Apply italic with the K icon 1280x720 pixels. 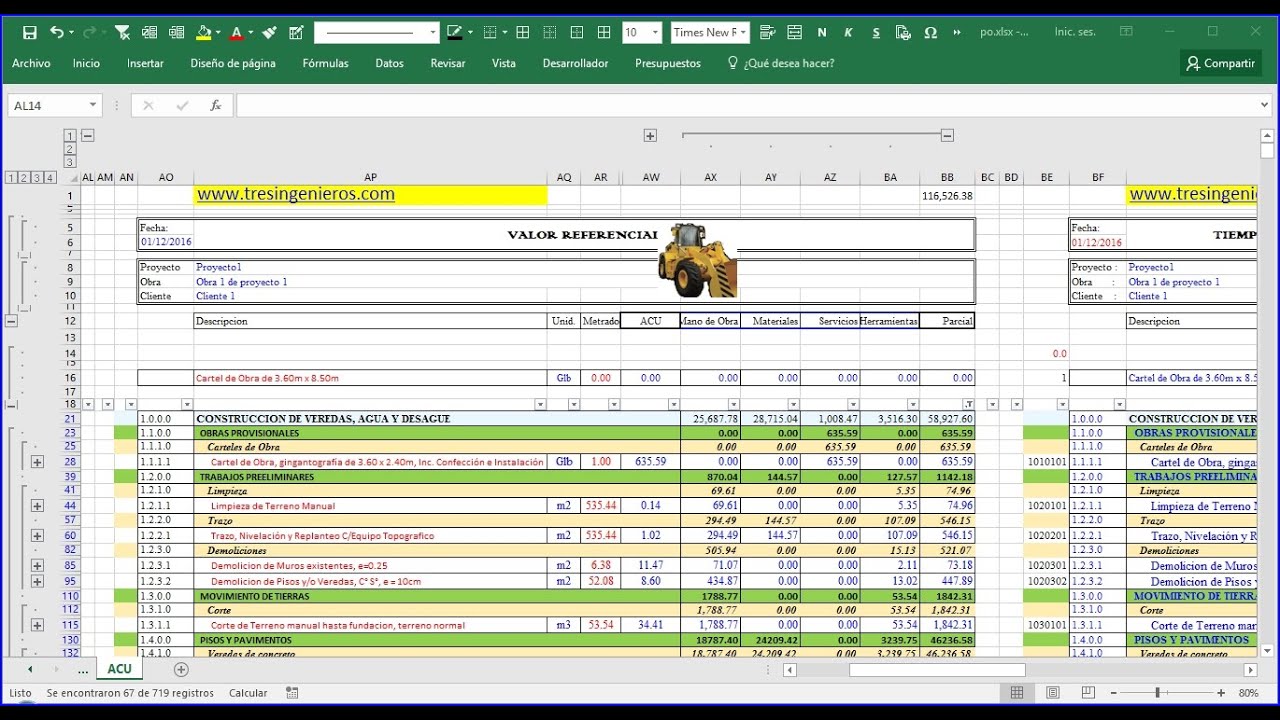coord(849,33)
